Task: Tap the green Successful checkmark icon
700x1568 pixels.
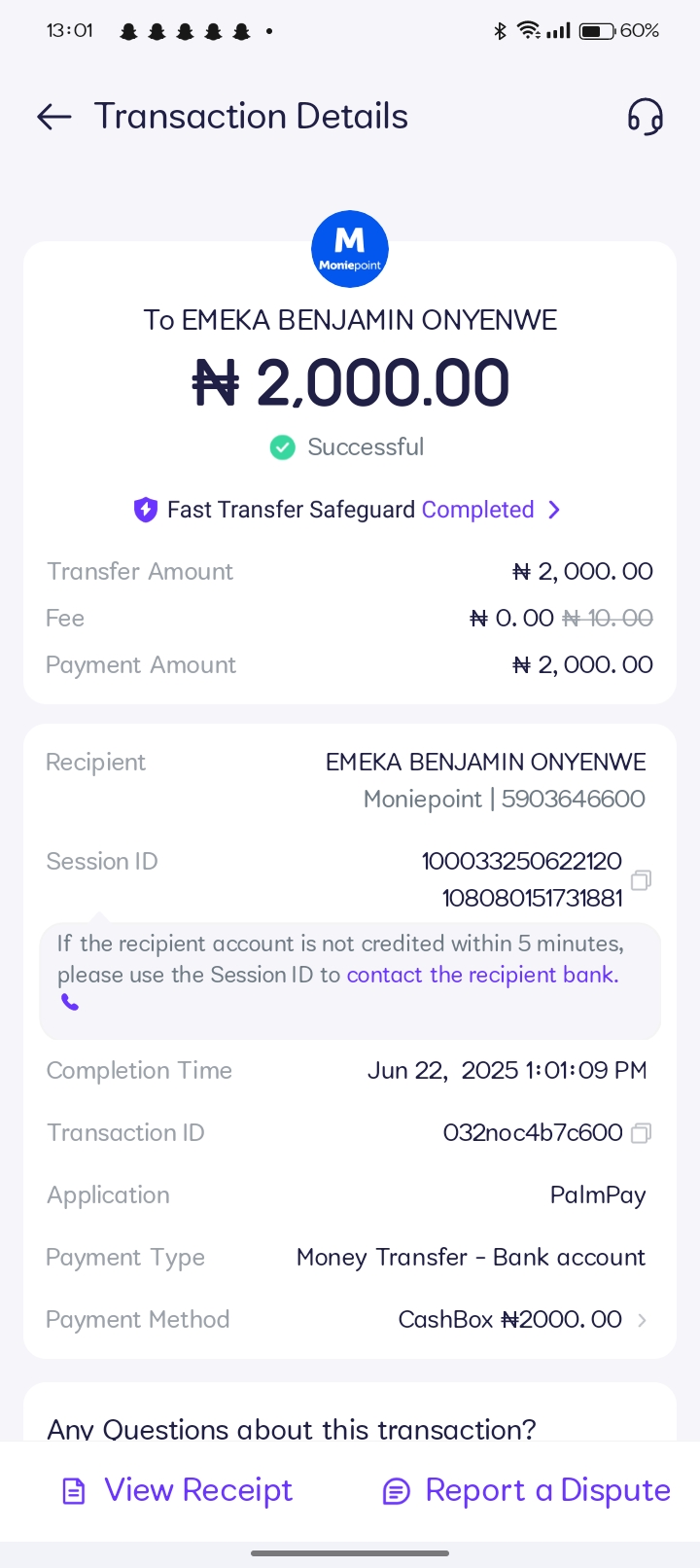Action: click(282, 447)
